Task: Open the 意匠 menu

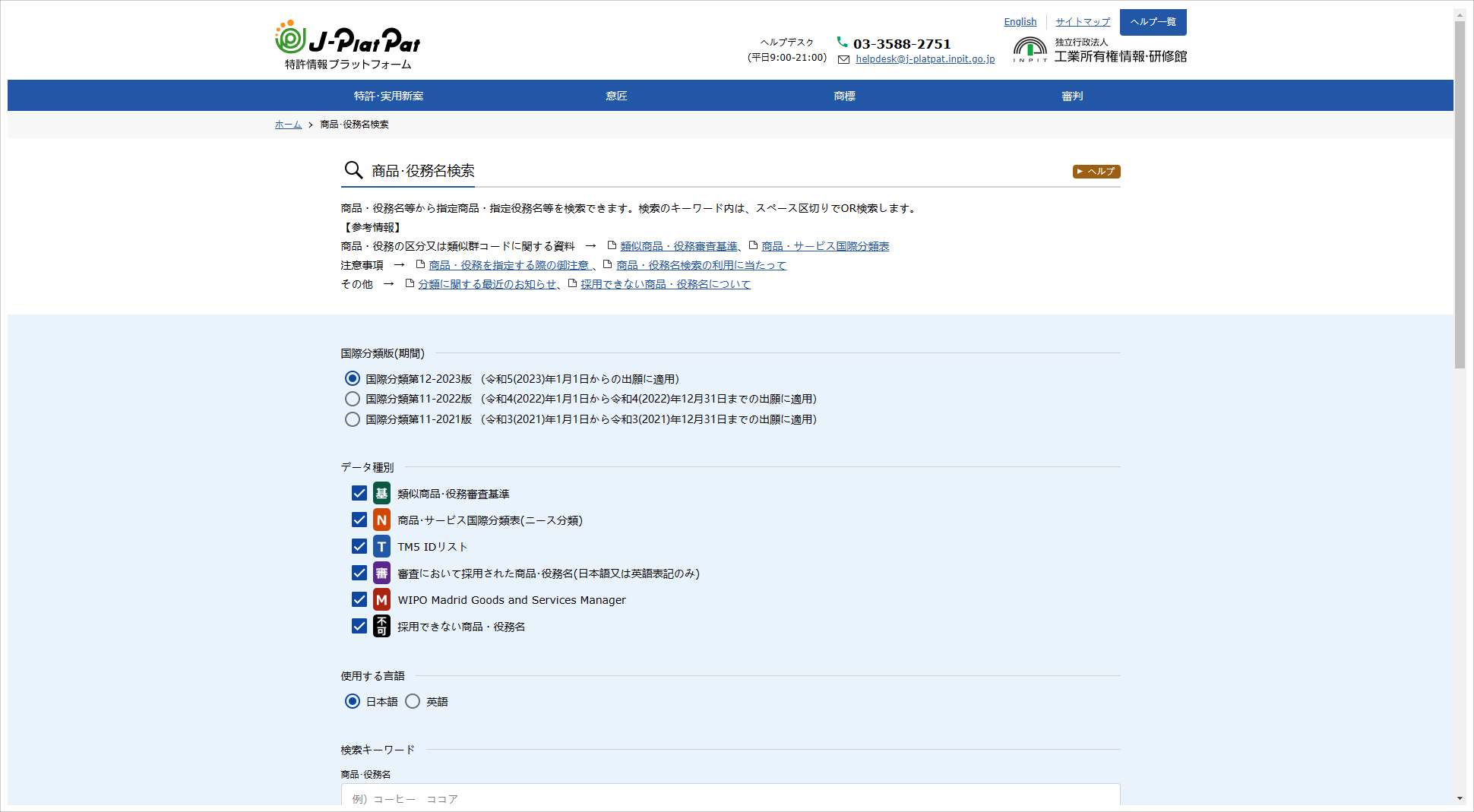Action: pyautogui.click(x=616, y=96)
